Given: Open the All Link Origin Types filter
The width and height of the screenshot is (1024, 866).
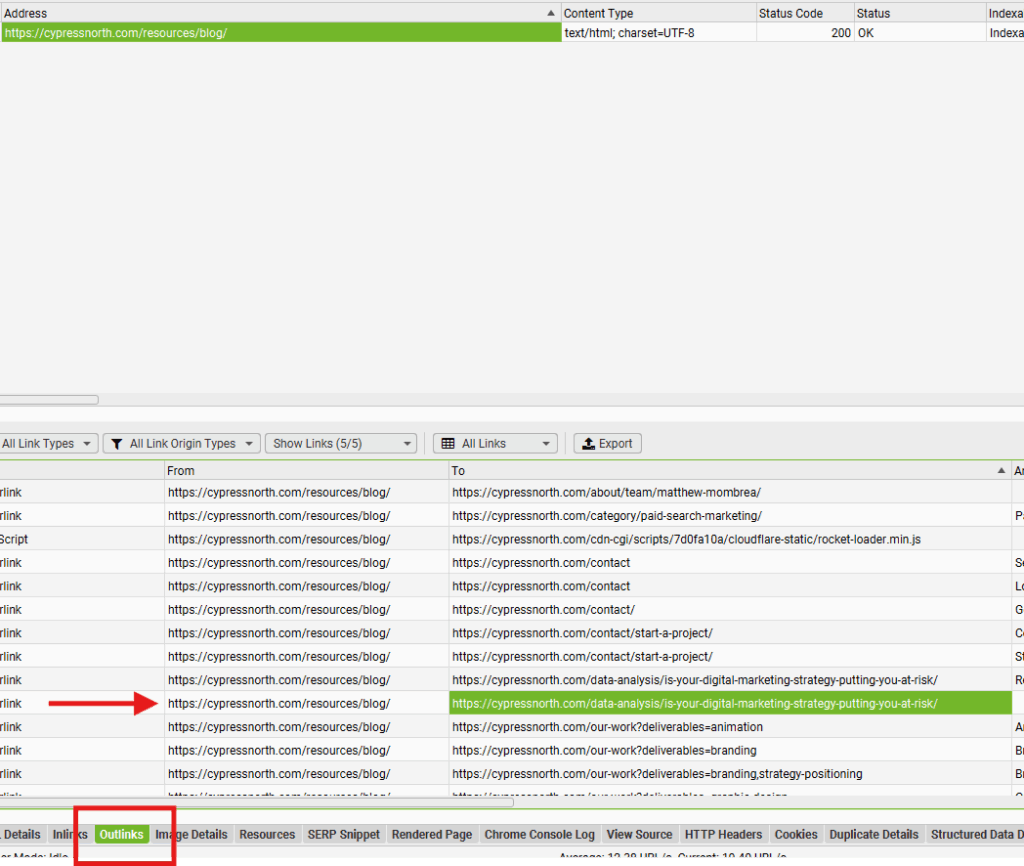Looking at the screenshot, I should (x=182, y=443).
